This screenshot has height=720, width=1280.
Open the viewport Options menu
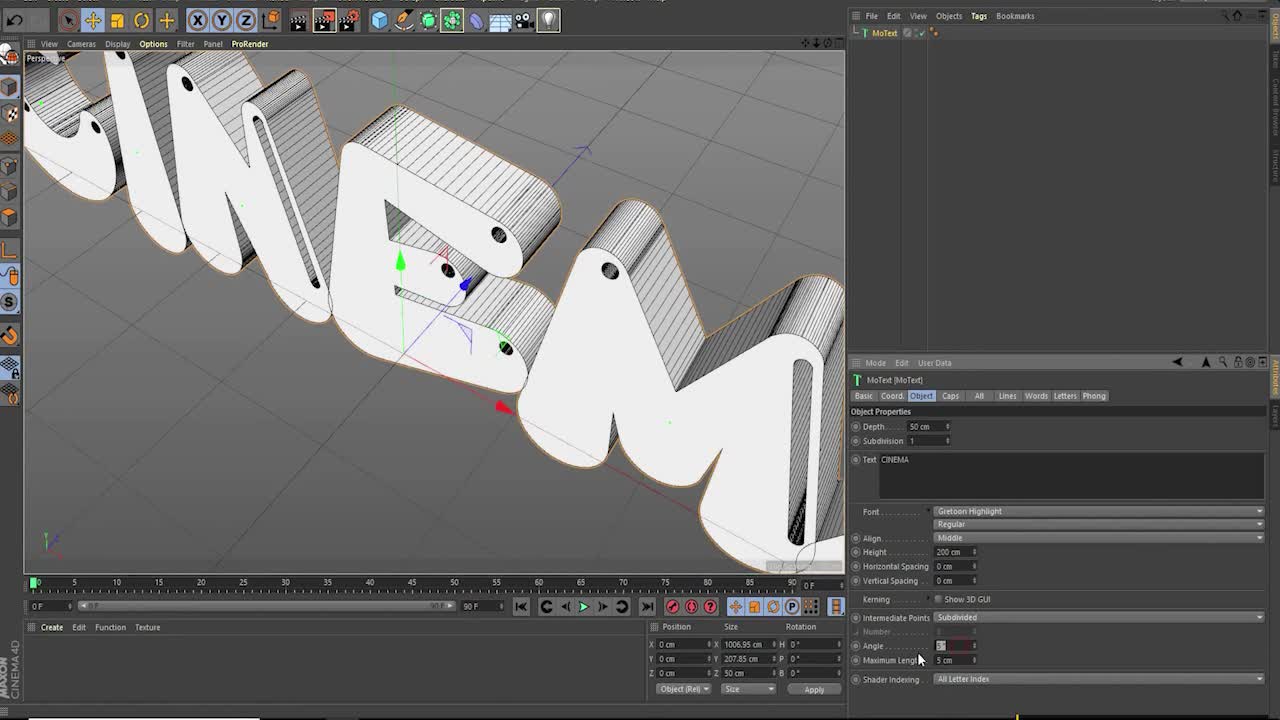pyautogui.click(x=153, y=44)
